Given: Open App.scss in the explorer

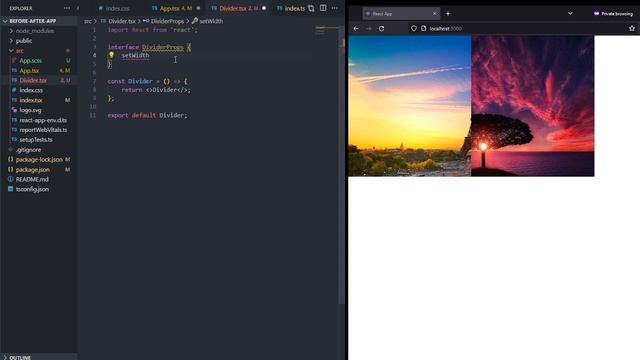Looking at the screenshot, I should 30,60.
